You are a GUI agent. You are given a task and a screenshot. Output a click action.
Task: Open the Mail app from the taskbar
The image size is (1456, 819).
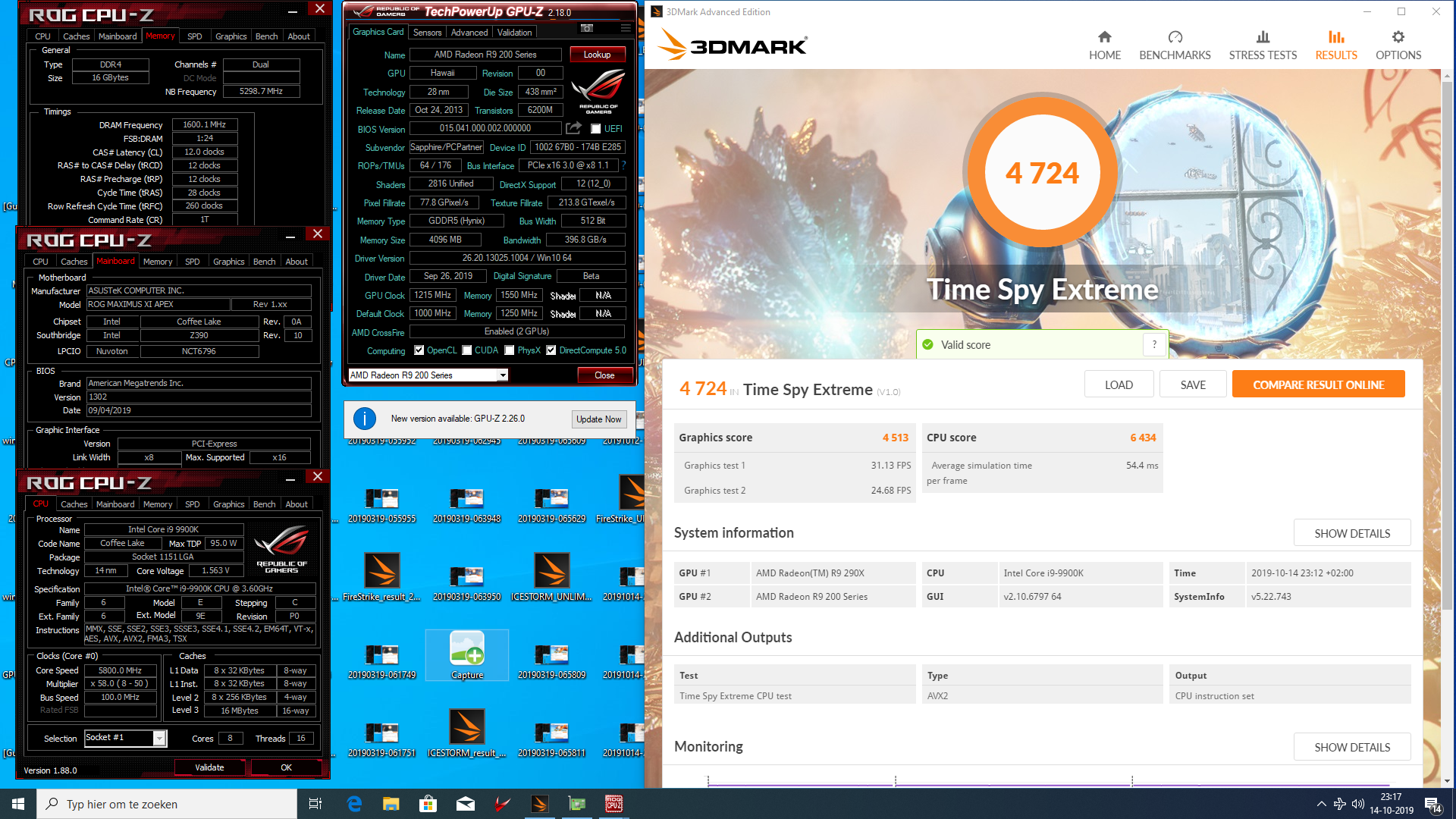coord(466,804)
